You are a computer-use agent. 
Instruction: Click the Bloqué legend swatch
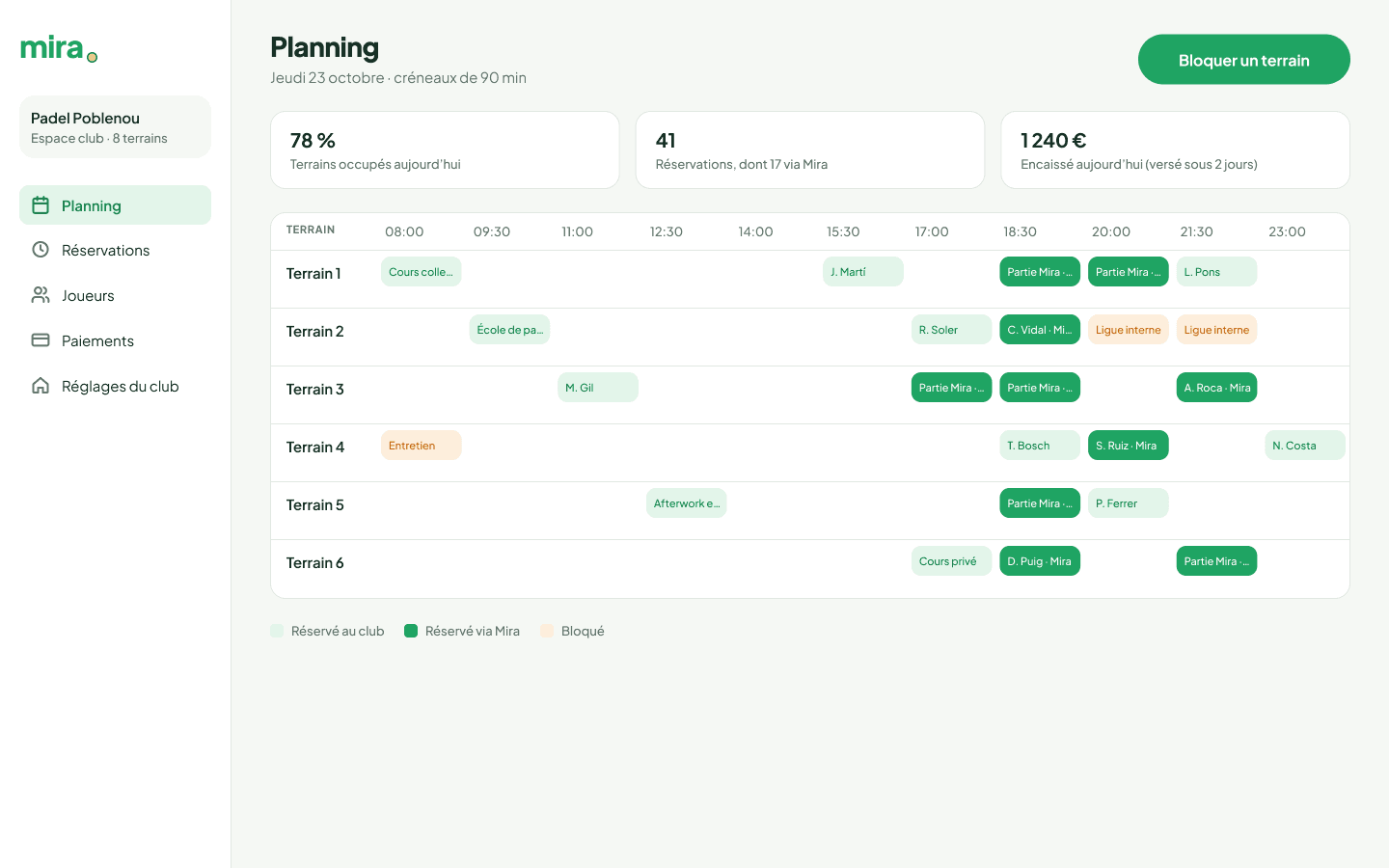(x=547, y=631)
